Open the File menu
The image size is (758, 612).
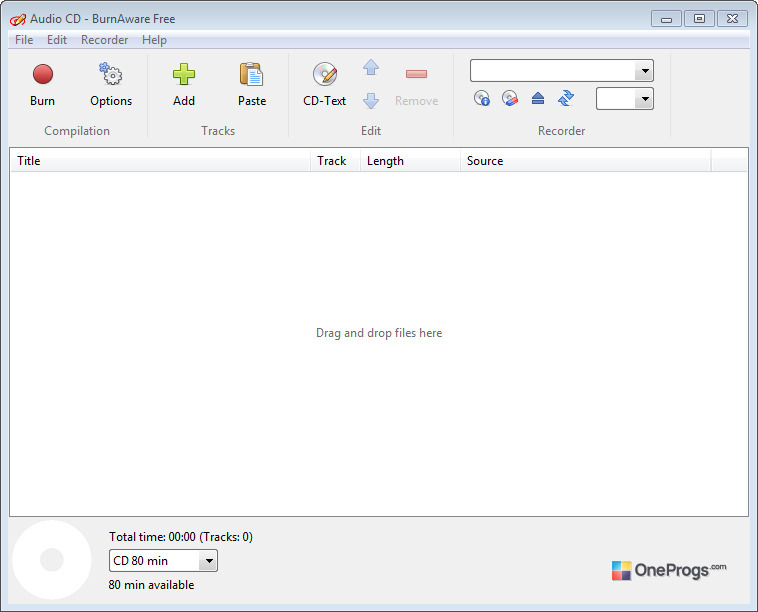(24, 40)
